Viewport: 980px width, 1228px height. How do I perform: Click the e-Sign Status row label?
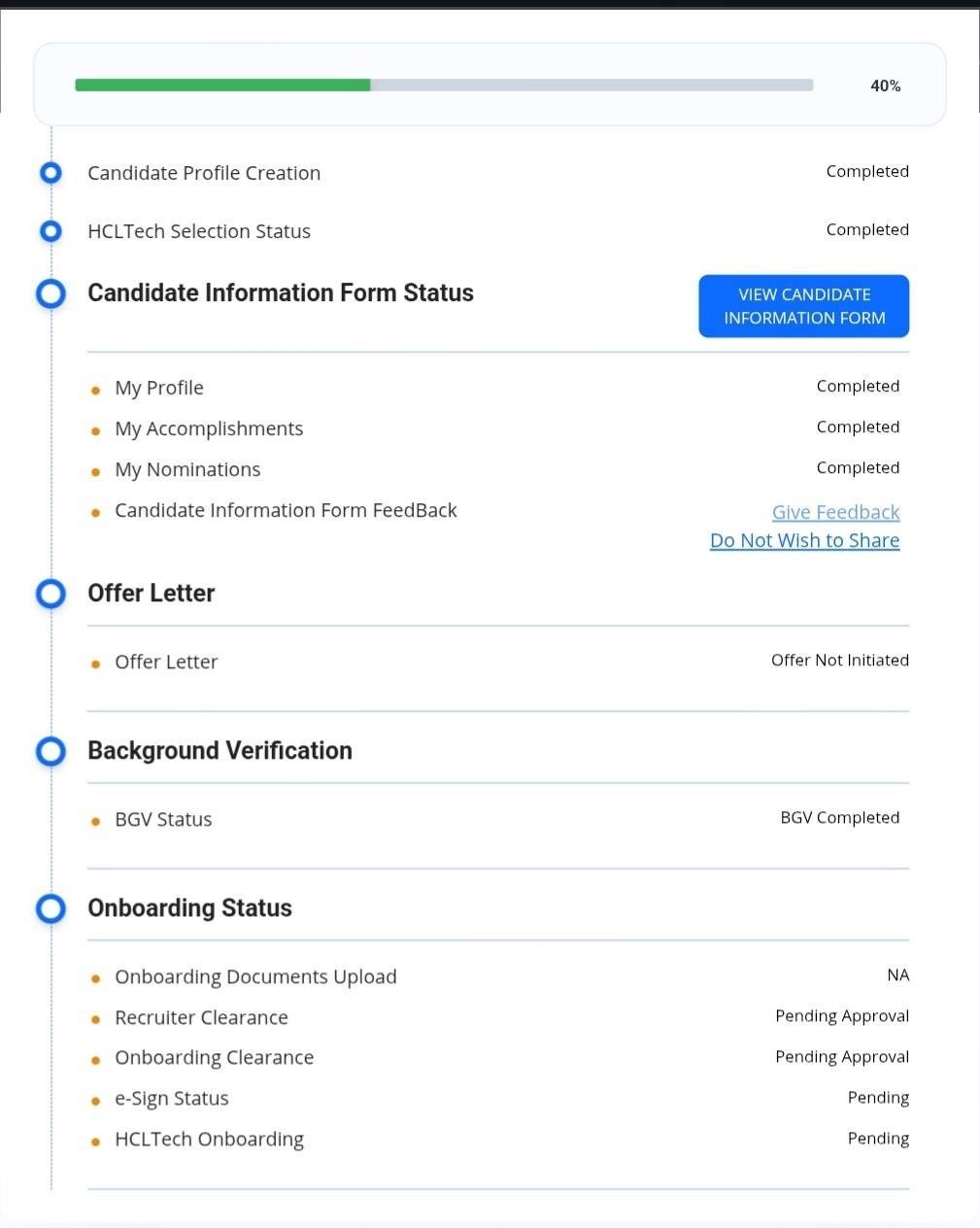[172, 1098]
